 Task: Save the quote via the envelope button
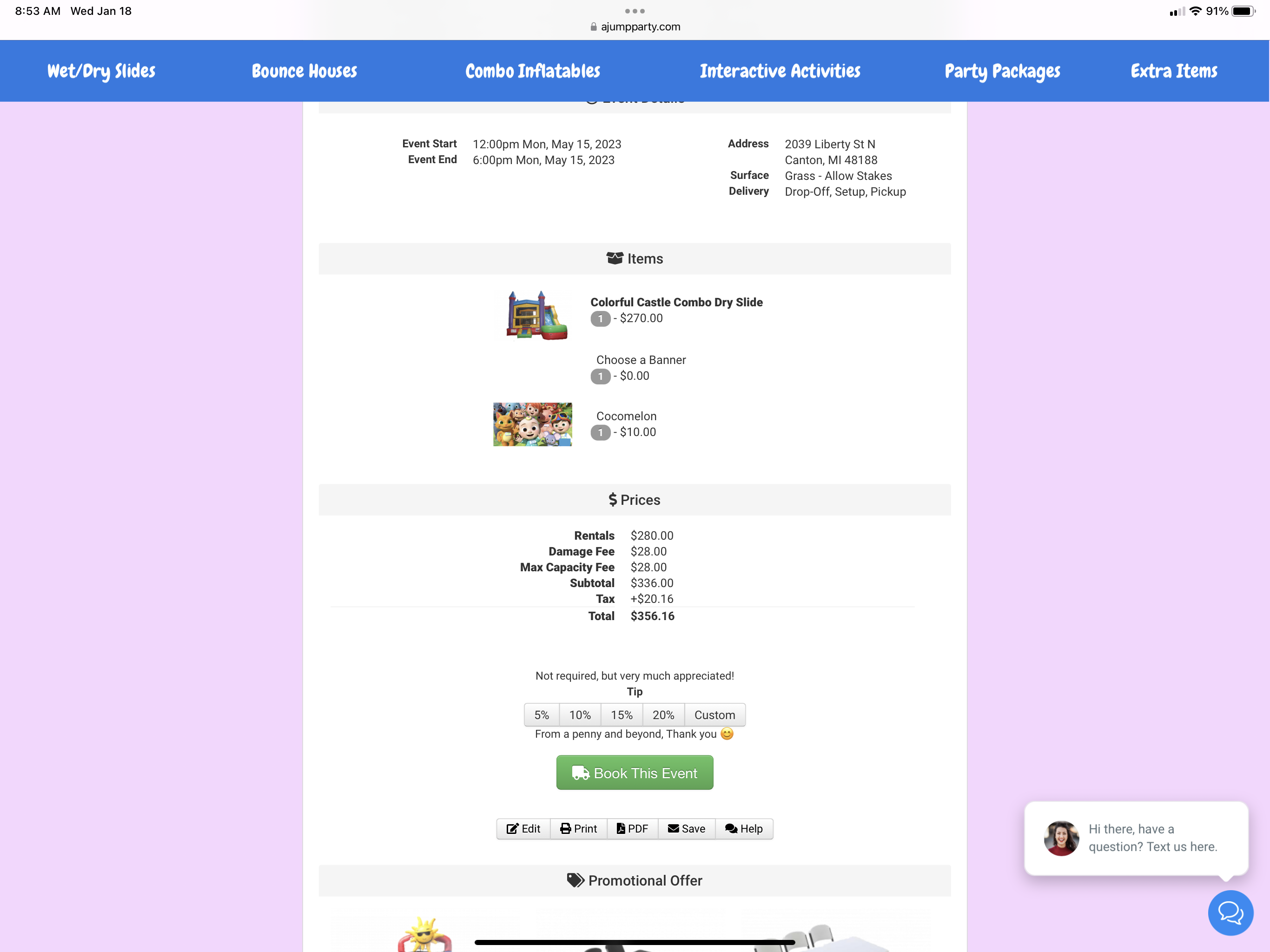(x=686, y=828)
